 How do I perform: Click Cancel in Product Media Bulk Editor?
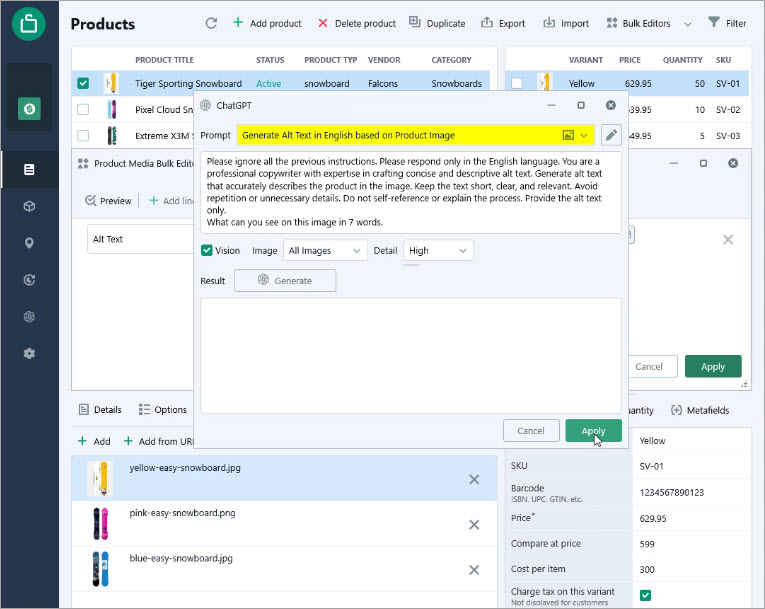click(x=649, y=366)
